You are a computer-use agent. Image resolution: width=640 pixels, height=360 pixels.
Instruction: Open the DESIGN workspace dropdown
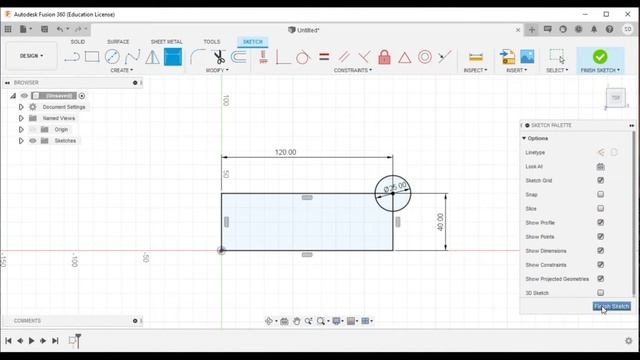[31, 56]
